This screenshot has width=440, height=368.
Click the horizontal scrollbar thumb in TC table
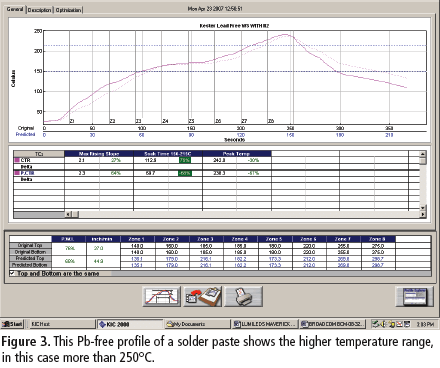pos(75,214)
